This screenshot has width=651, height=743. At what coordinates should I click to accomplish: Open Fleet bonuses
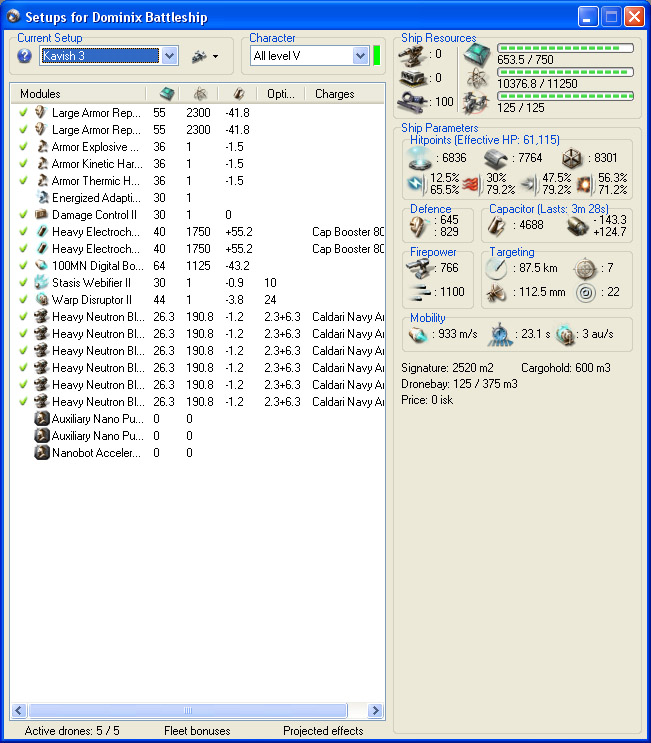click(x=197, y=731)
